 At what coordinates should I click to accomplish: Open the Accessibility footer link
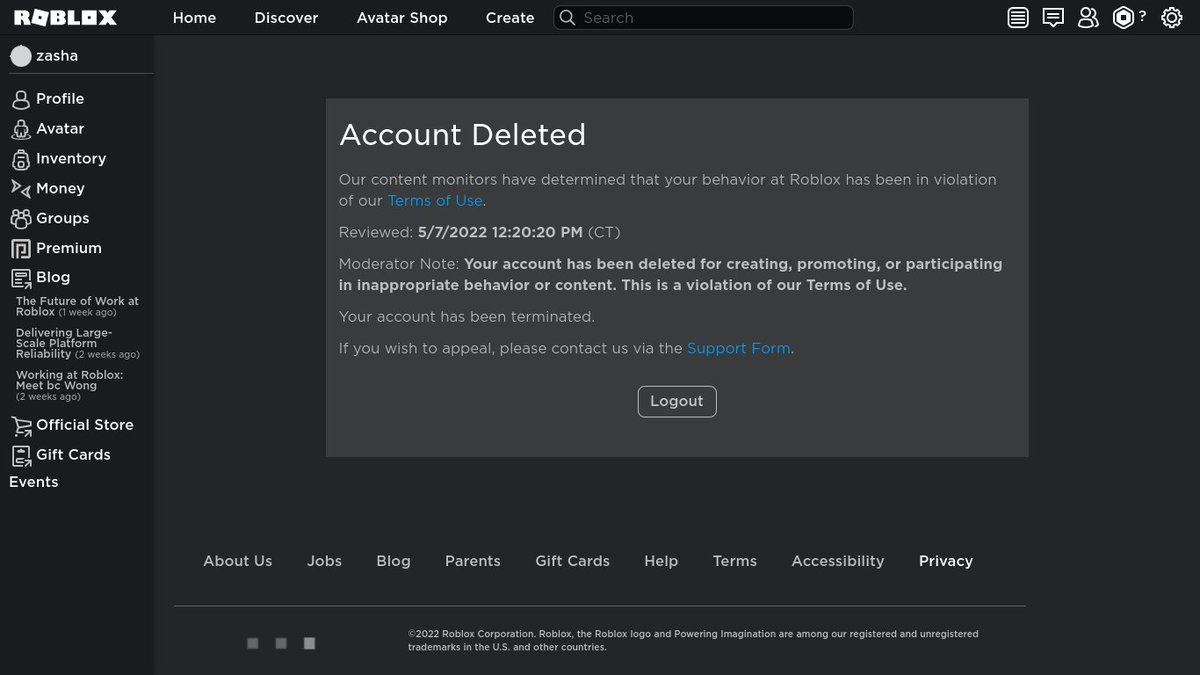(838, 561)
